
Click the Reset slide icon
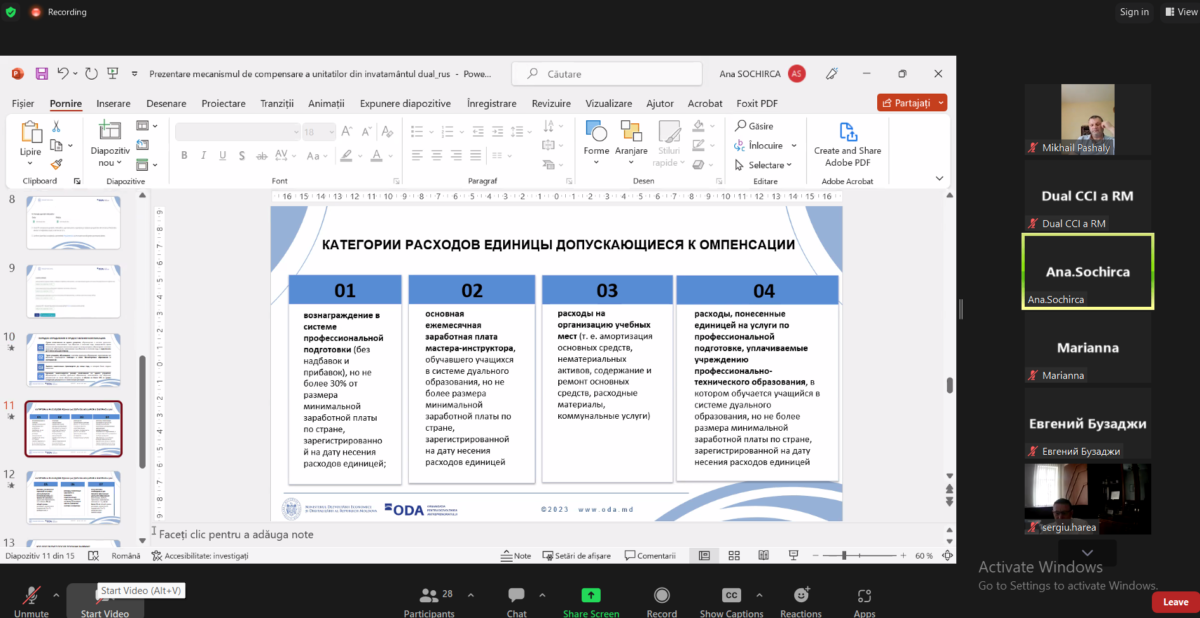[x=142, y=145]
